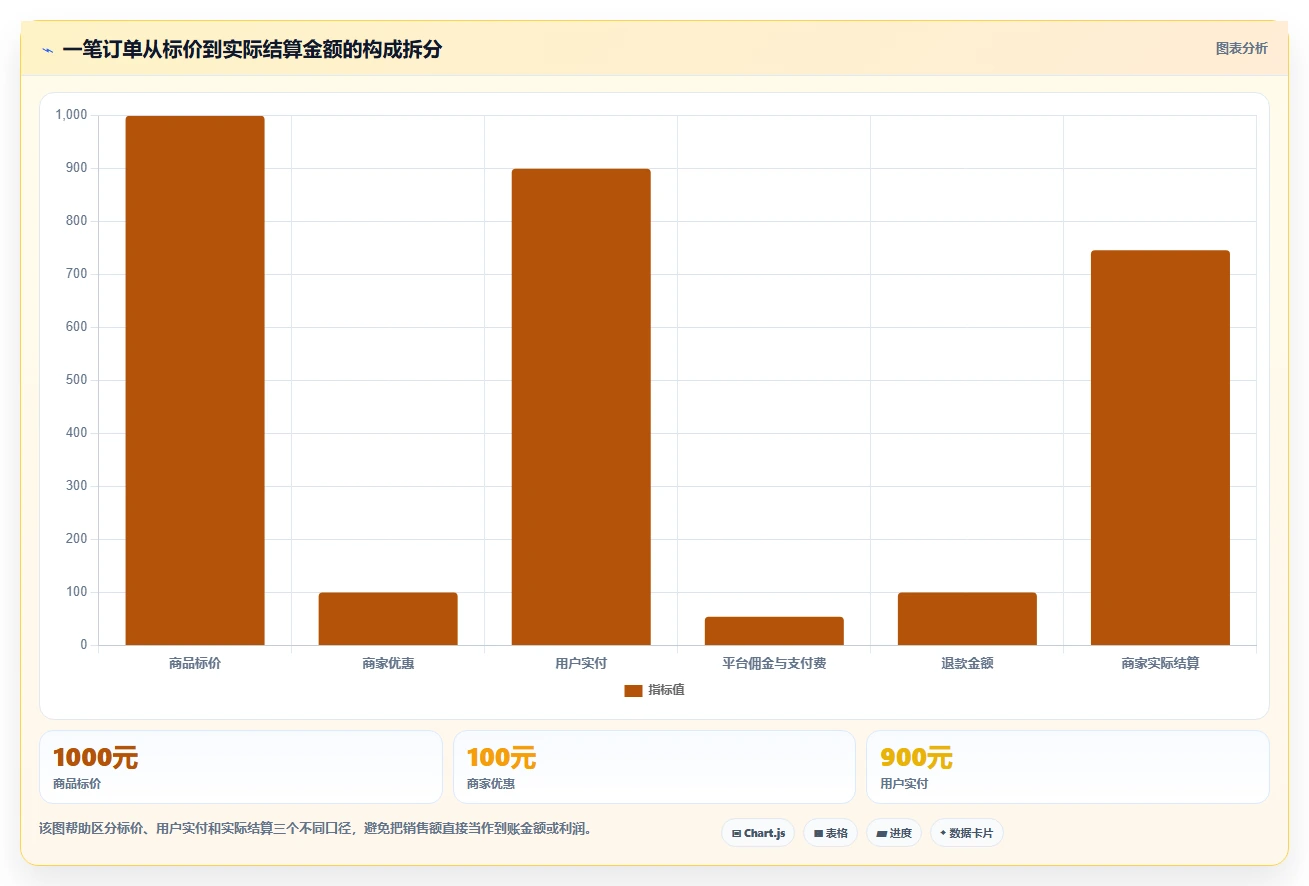This screenshot has width=1309, height=886.
Task: Click the 1,000 y-axis tick label
Action: pyautogui.click(x=72, y=115)
